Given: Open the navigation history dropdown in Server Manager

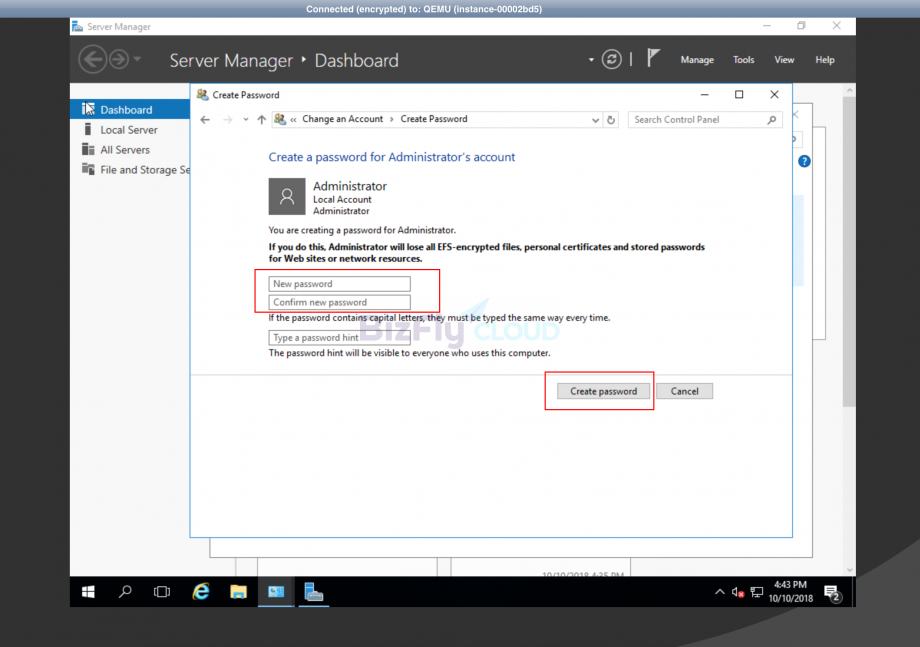Looking at the screenshot, I should point(137,59).
